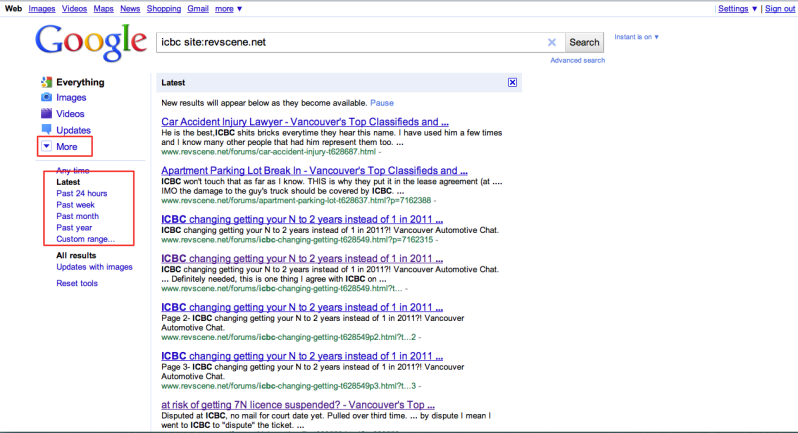Select the Images sidebar filter label
The width and height of the screenshot is (798, 433).
pyautogui.click(x=71, y=97)
